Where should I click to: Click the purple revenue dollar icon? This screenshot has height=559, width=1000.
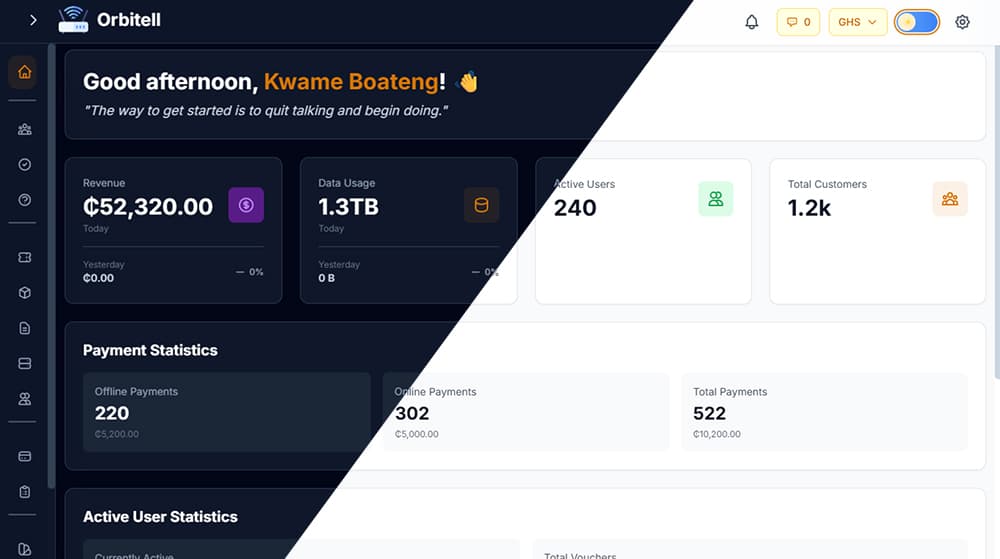246,205
